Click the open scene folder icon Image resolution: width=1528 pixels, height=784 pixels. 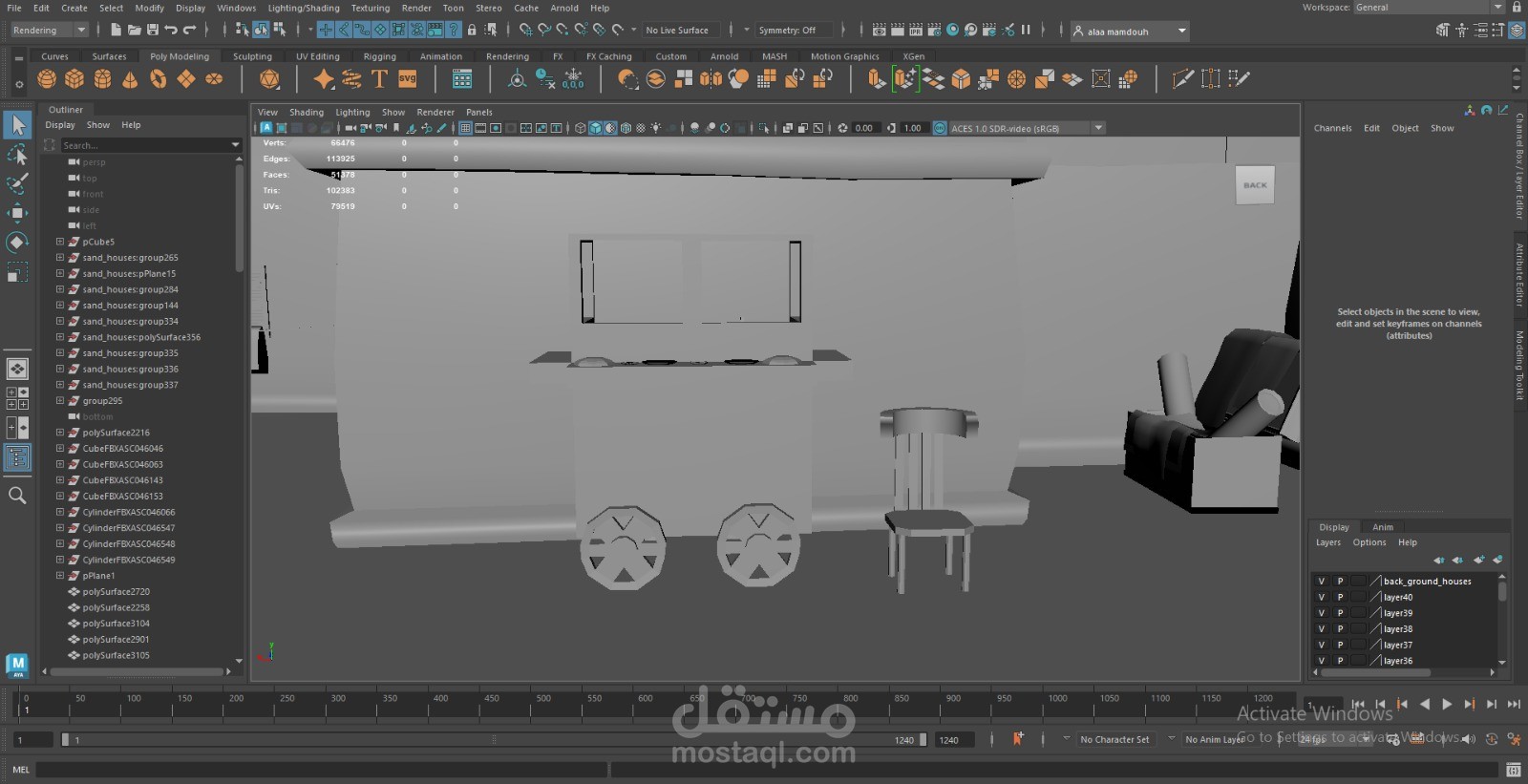tap(134, 31)
